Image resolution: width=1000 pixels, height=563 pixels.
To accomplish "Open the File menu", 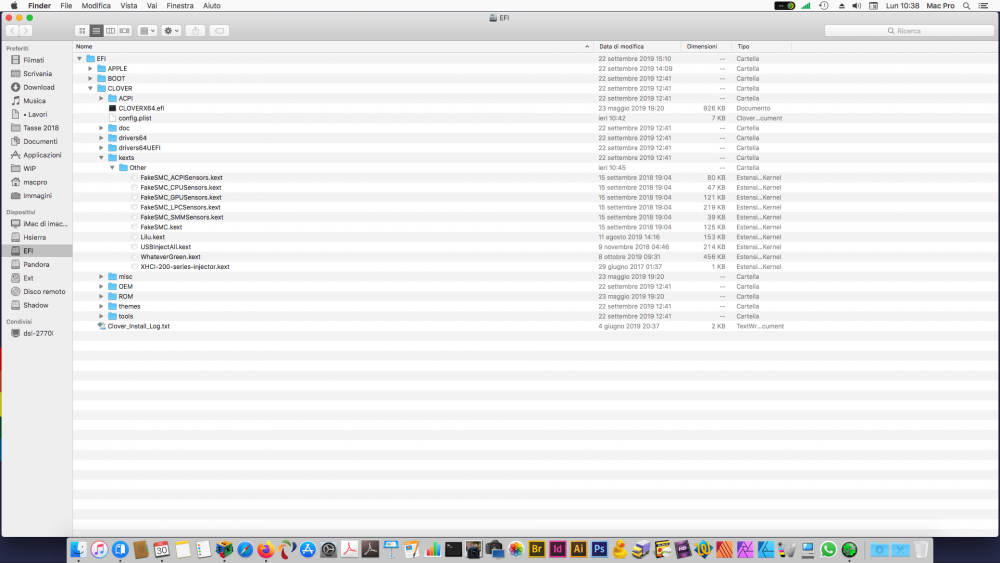I will point(66,6).
